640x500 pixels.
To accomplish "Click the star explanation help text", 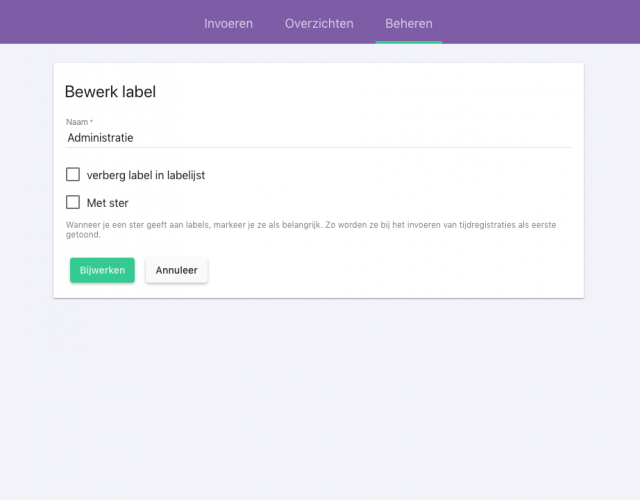I will pos(311,229).
